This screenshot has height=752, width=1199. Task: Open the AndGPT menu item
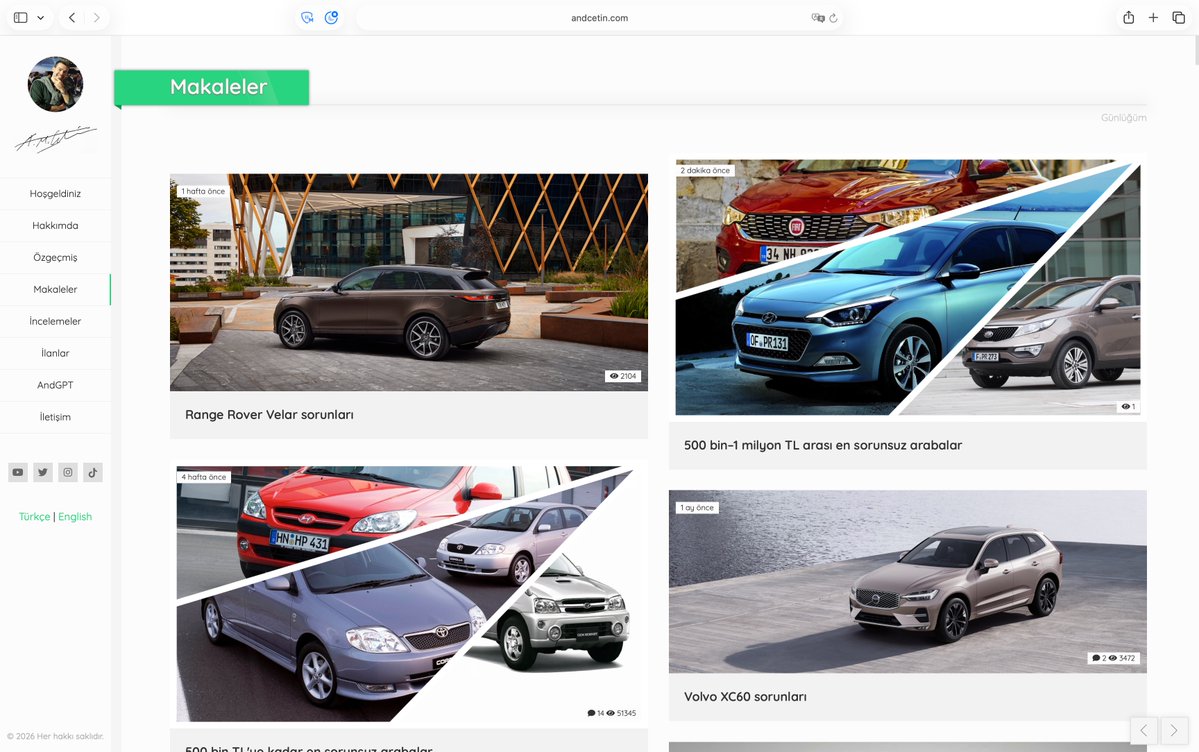click(55, 385)
